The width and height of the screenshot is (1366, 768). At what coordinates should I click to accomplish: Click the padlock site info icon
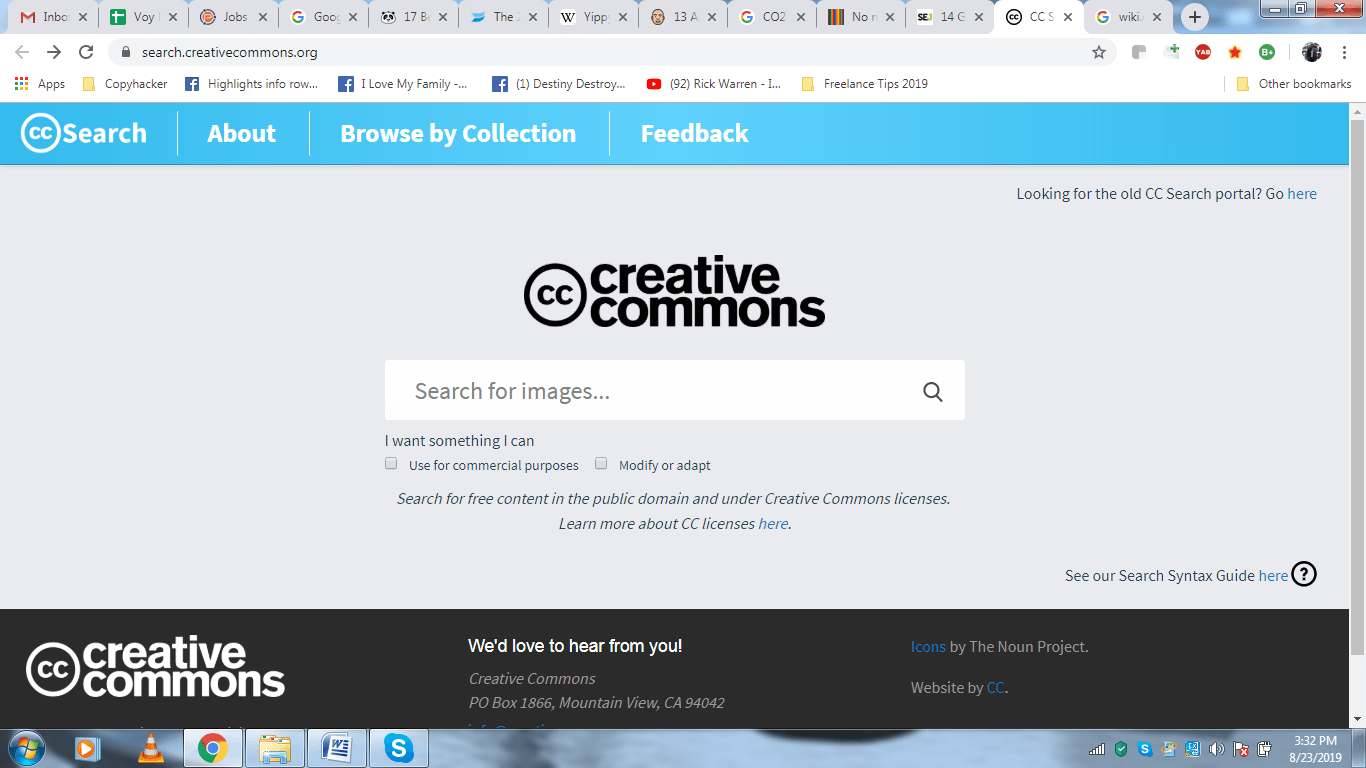click(x=125, y=52)
